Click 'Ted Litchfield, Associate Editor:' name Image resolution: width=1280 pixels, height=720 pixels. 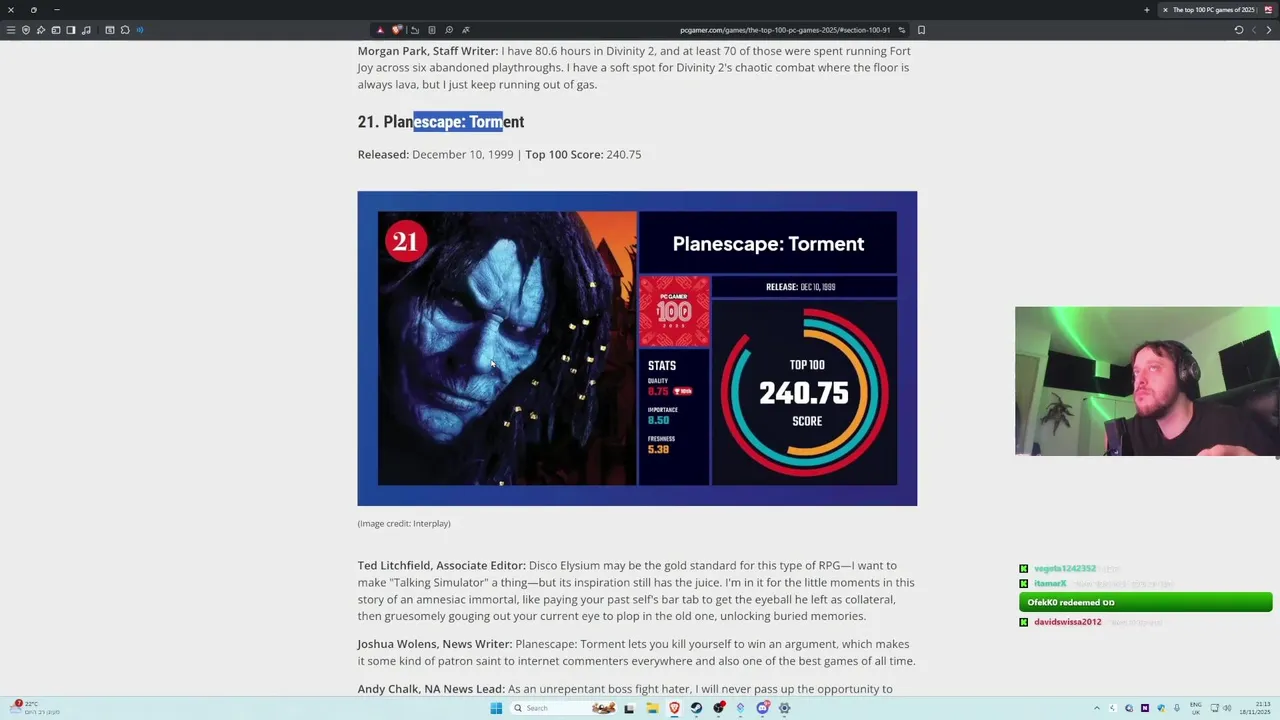click(441, 565)
